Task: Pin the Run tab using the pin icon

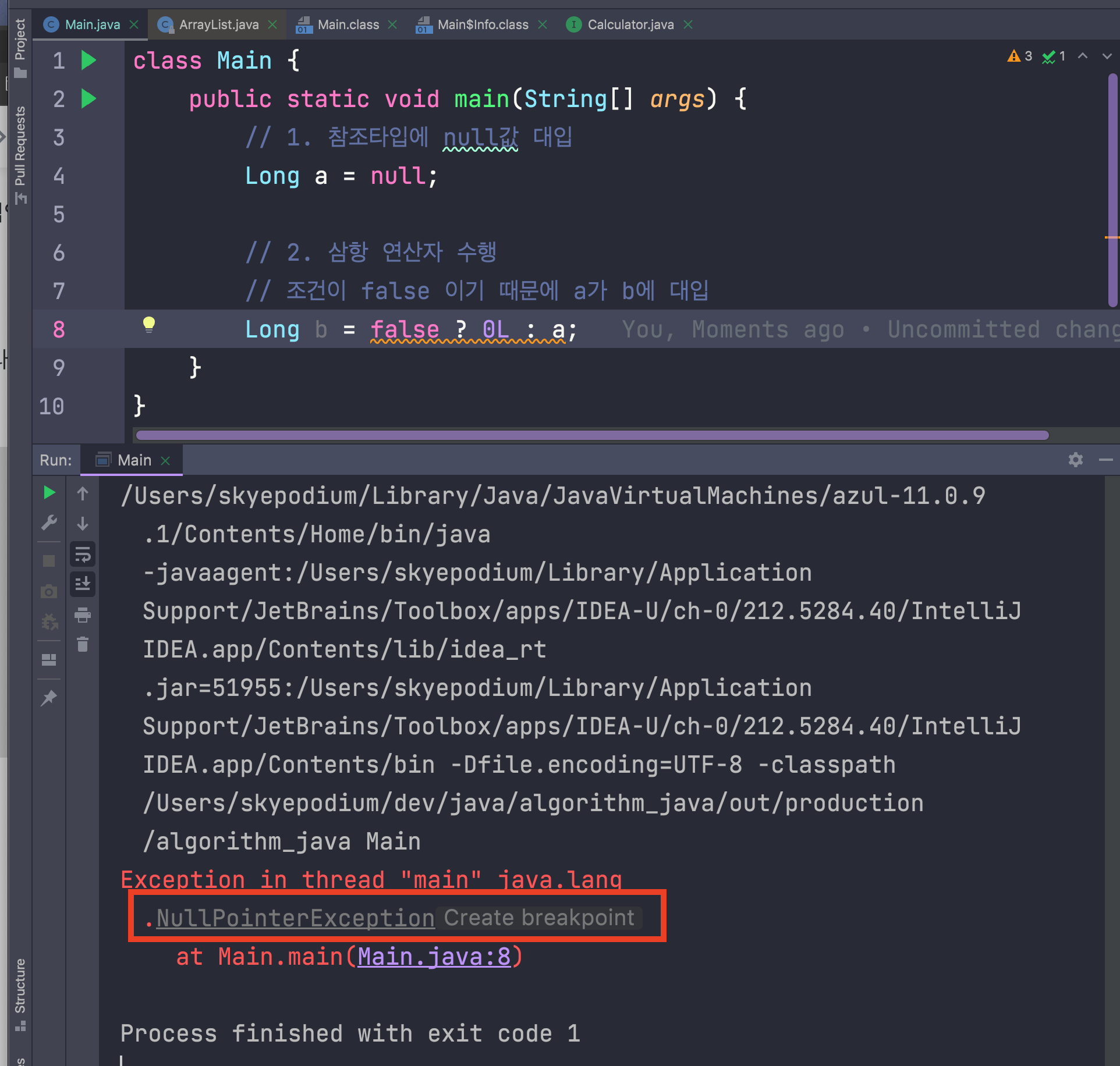Action: tap(49, 697)
